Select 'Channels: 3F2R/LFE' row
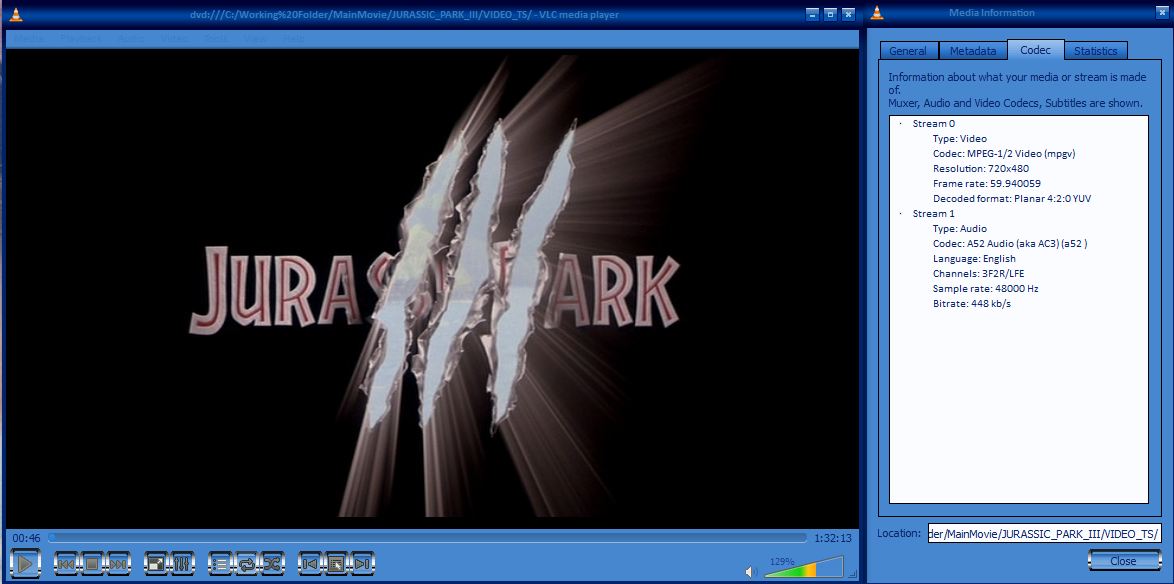This screenshot has height=584, width=1174. coord(979,273)
